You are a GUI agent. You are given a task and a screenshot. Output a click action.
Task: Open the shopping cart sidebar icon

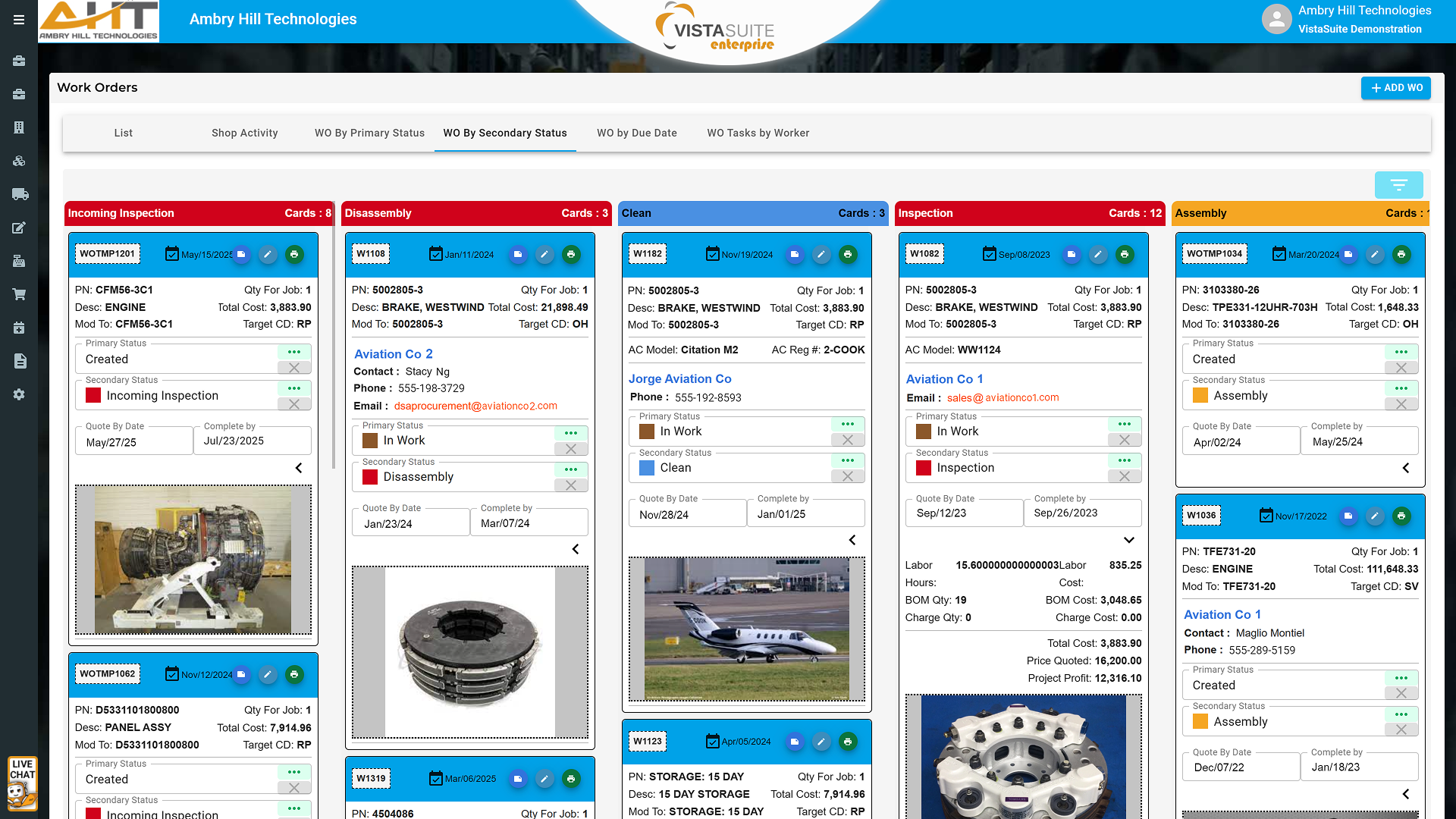pos(20,294)
